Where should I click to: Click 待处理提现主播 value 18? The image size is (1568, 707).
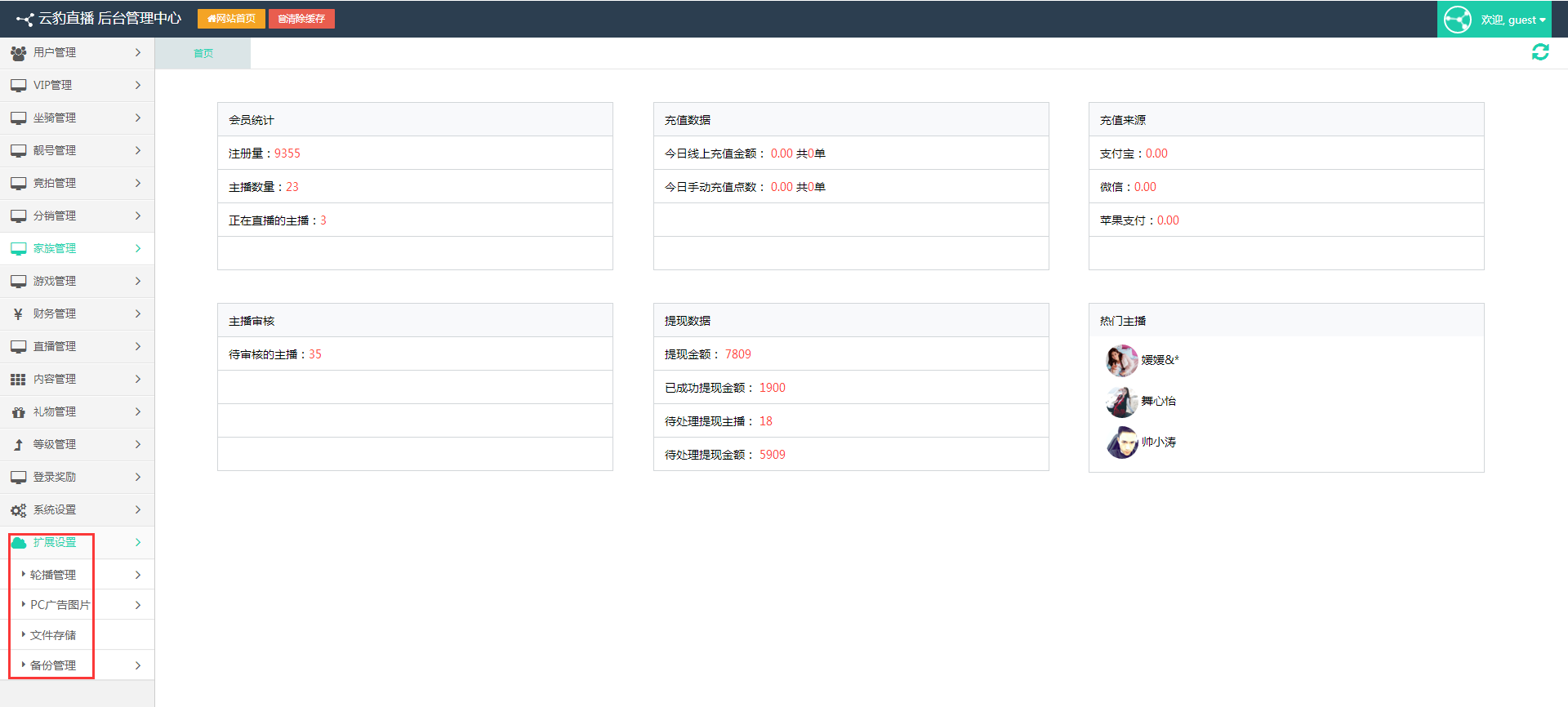click(766, 421)
